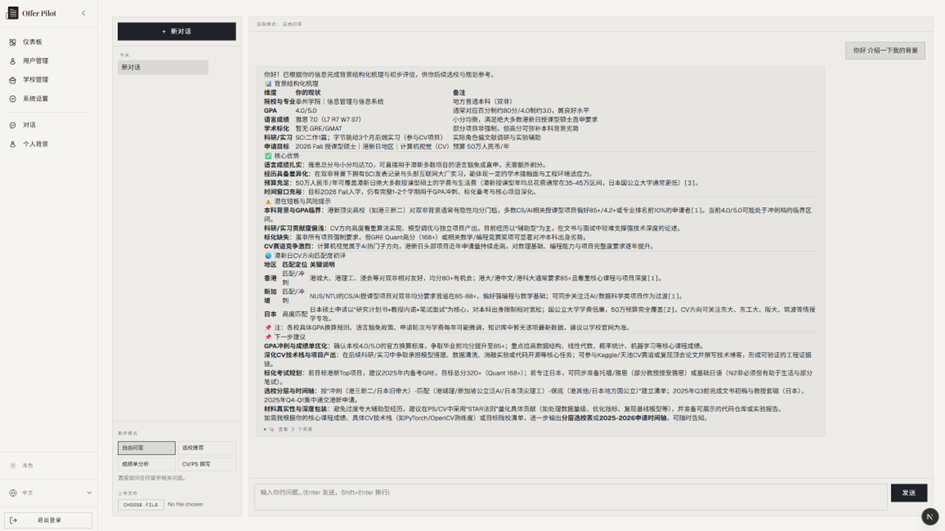Image resolution: width=945 pixels, height=531 pixels.
Task: Go to 学校管理 school management
Action: tap(48, 80)
